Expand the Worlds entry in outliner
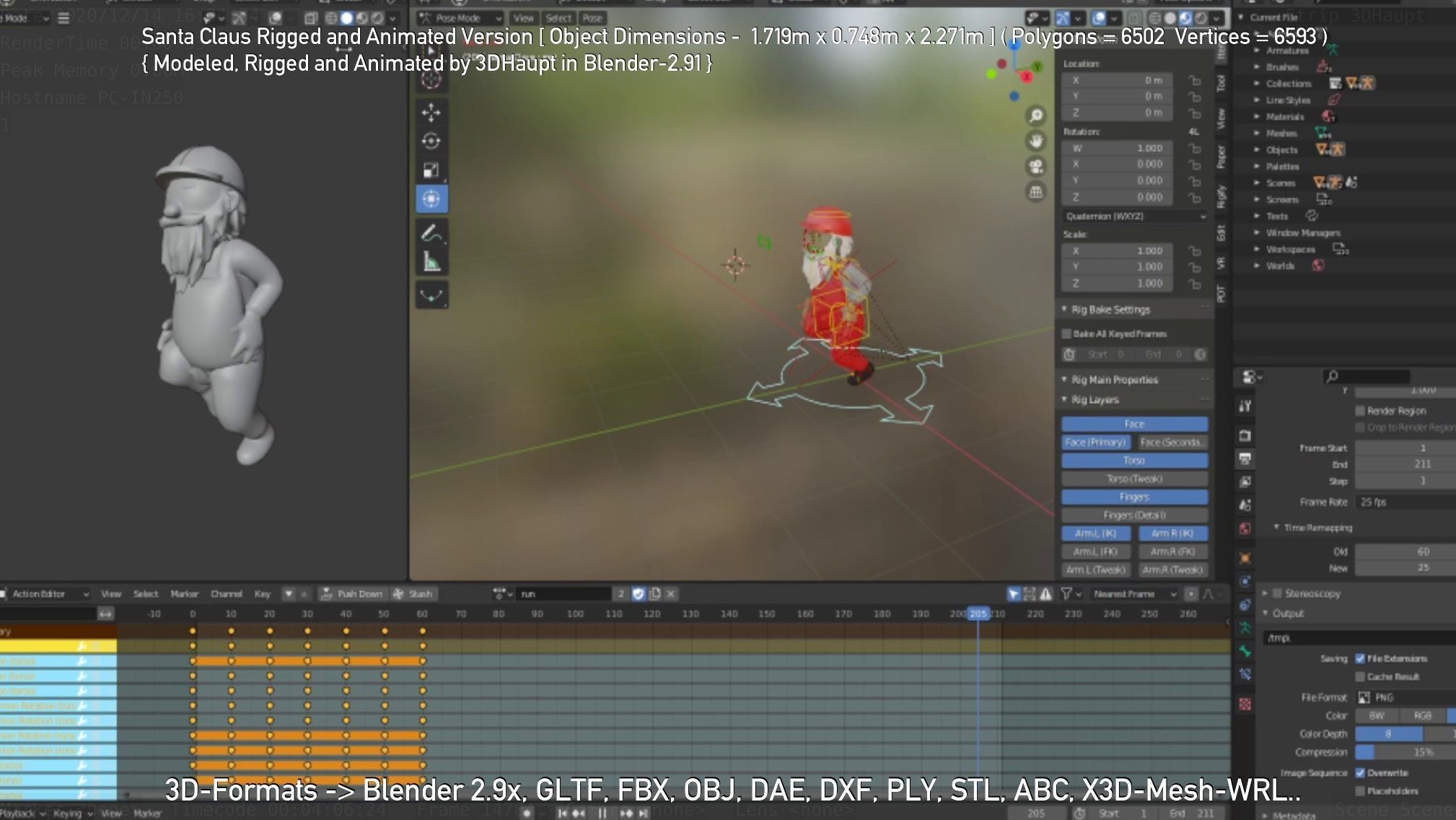 [1257, 266]
